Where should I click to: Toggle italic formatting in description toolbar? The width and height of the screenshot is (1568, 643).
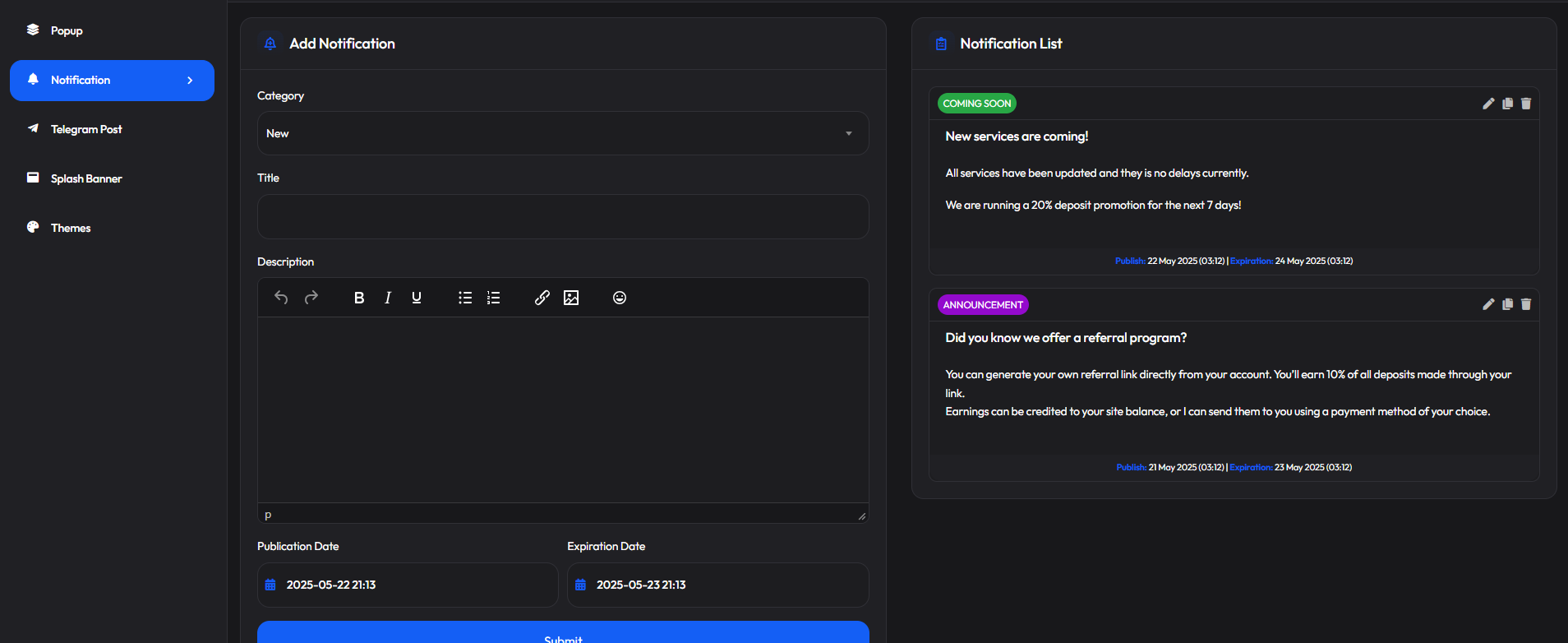[x=388, y=298]
